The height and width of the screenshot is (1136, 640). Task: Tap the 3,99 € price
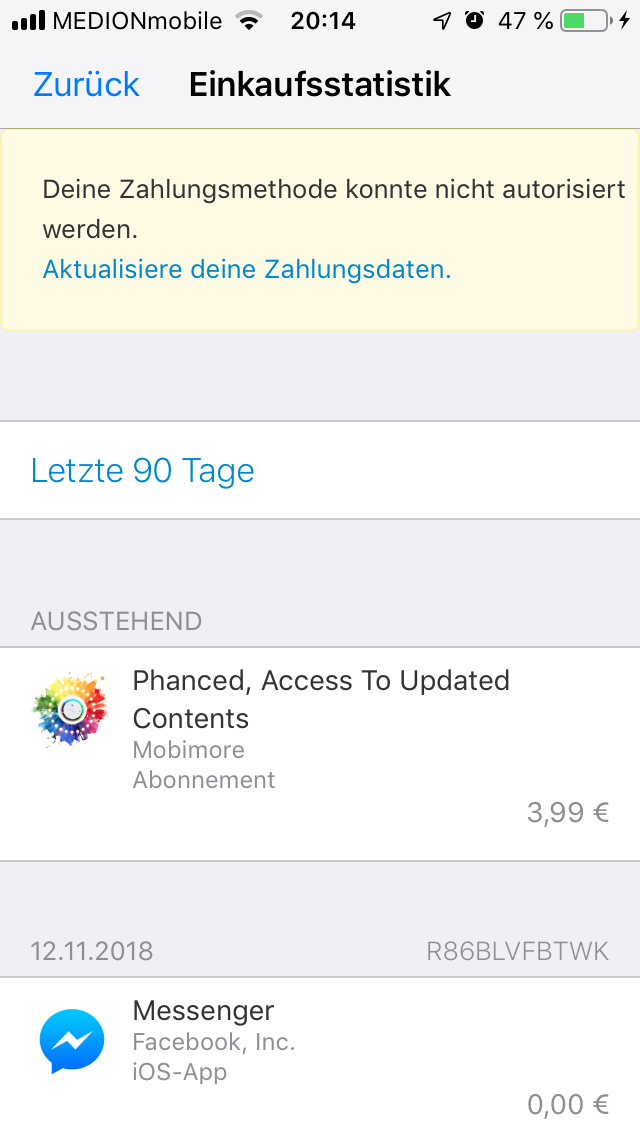pos(568,812)
